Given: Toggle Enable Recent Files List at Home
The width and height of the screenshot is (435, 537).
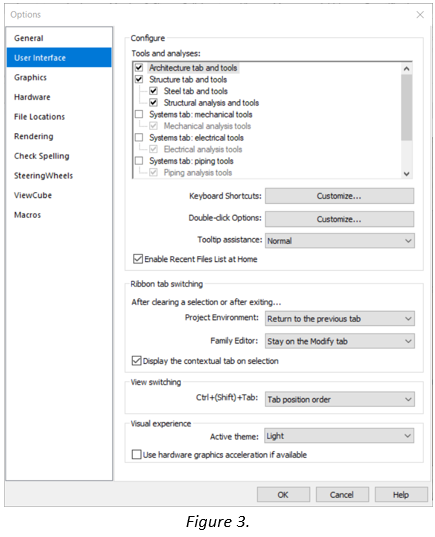Looking at the screenshot, I should tap(138, 259).
